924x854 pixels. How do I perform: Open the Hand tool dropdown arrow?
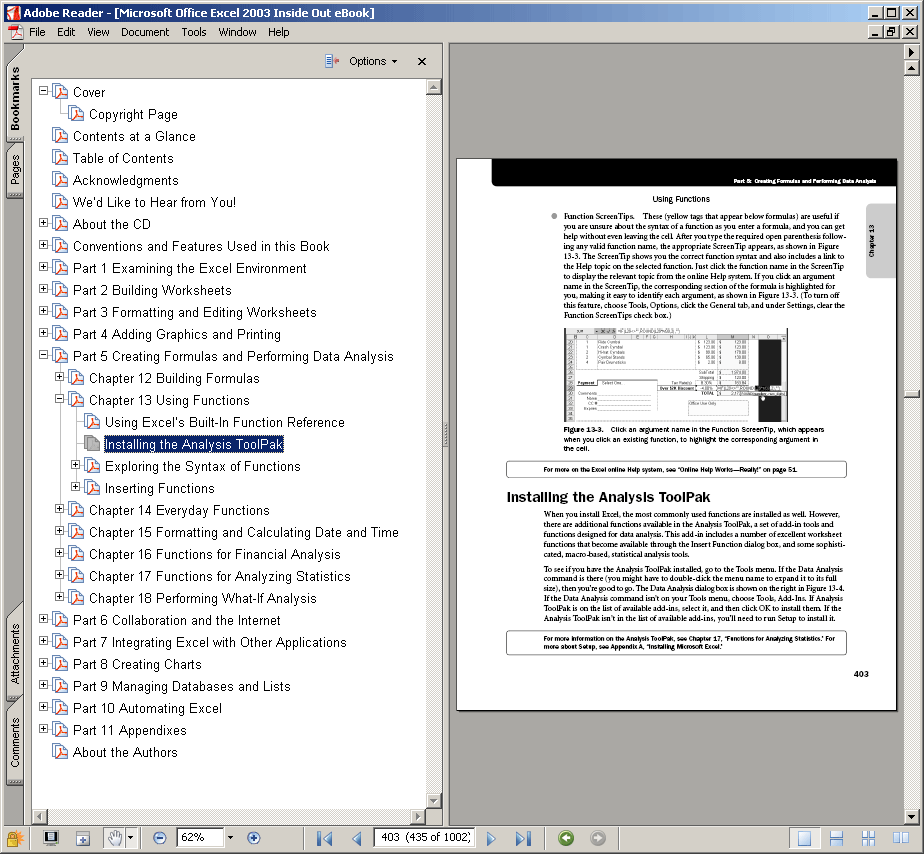130,837
